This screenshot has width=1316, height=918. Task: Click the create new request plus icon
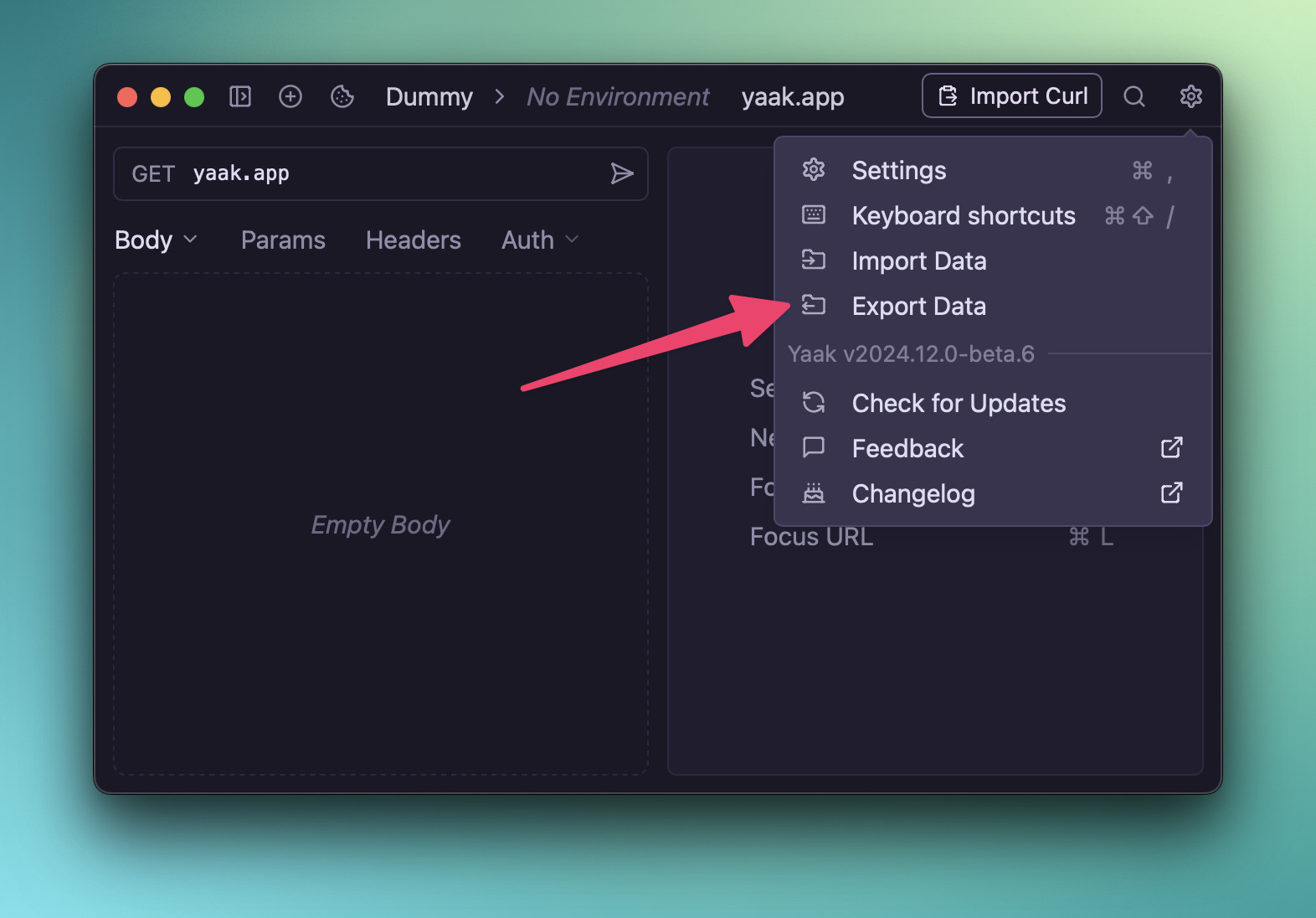click(x=290, y=97)
